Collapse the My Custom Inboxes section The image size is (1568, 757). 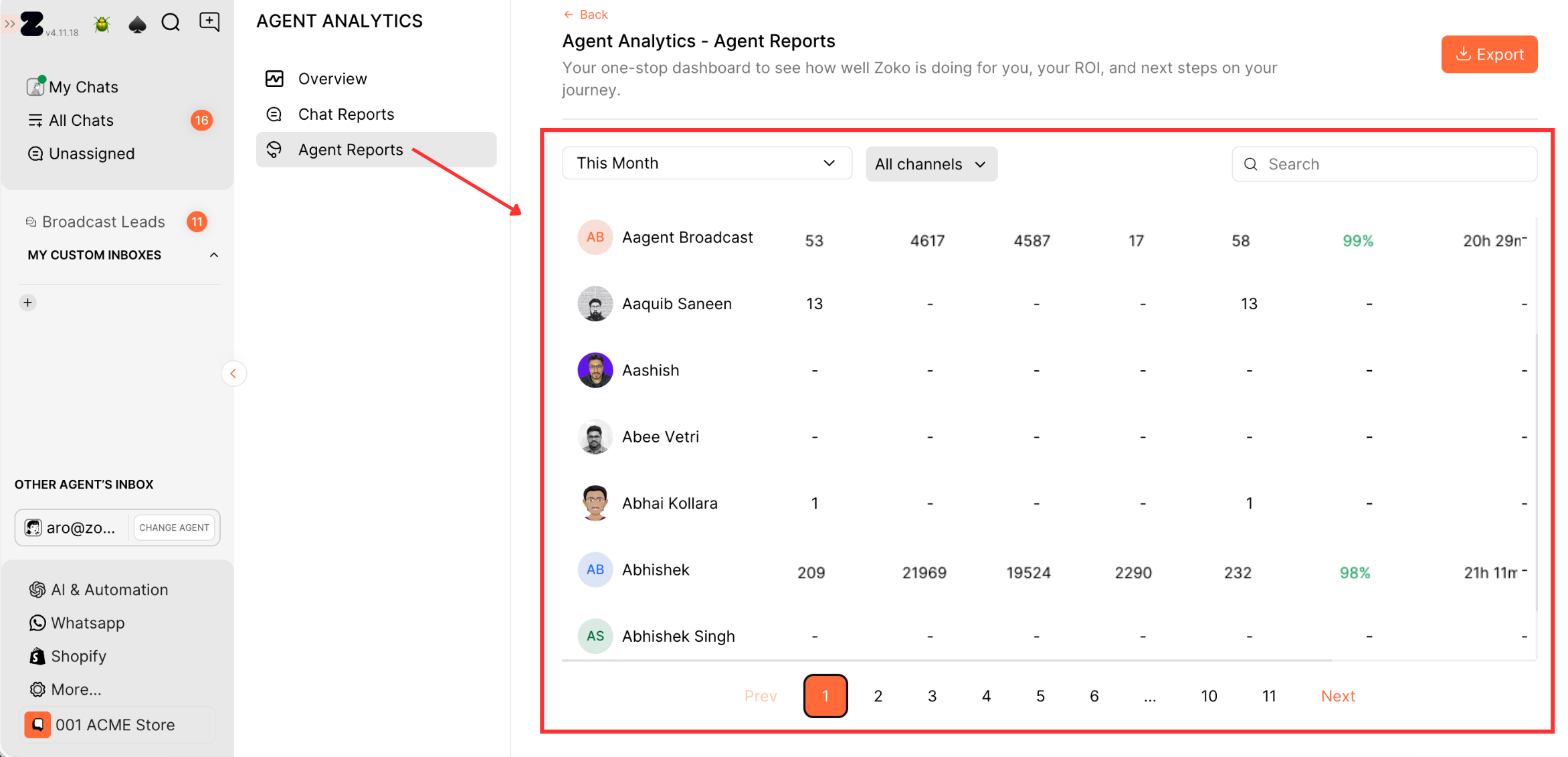coord(214,255)
